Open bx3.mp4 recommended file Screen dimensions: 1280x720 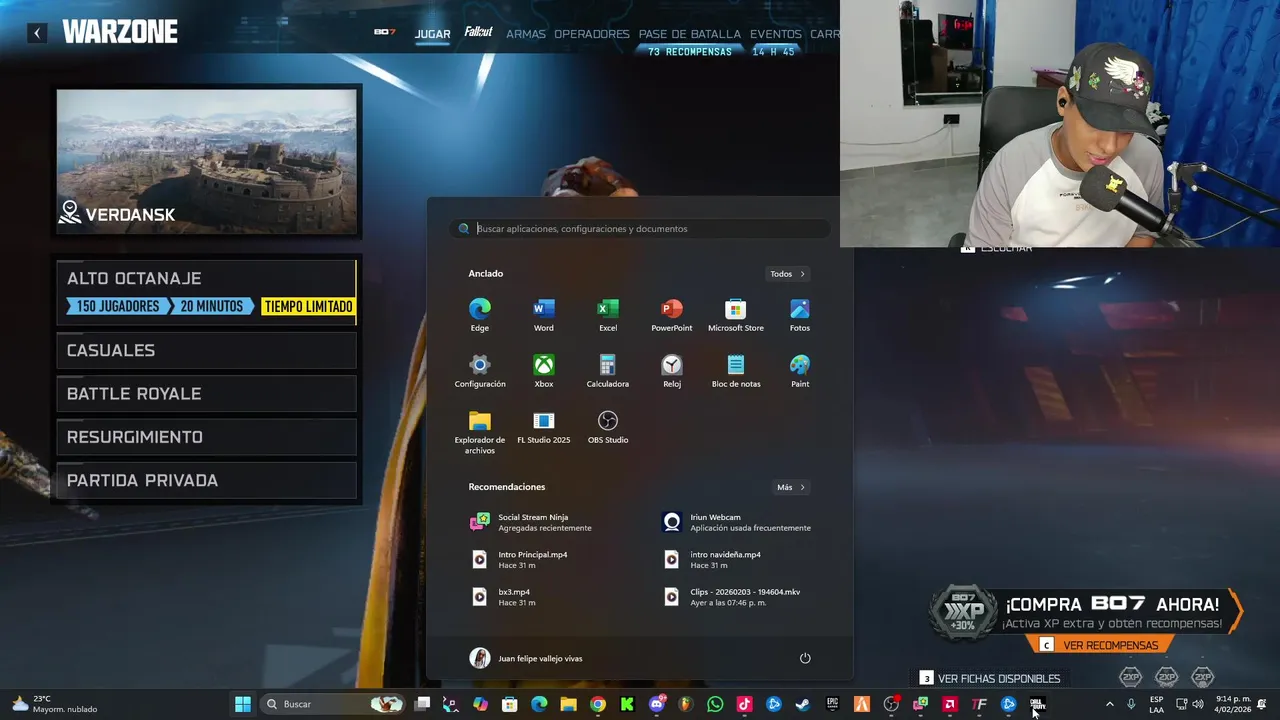tap(504, 596)
